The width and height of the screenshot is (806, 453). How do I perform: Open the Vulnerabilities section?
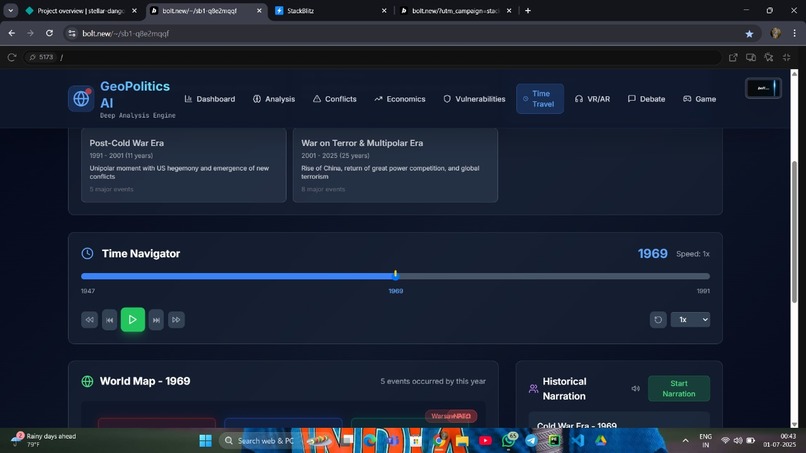(474, 99)
